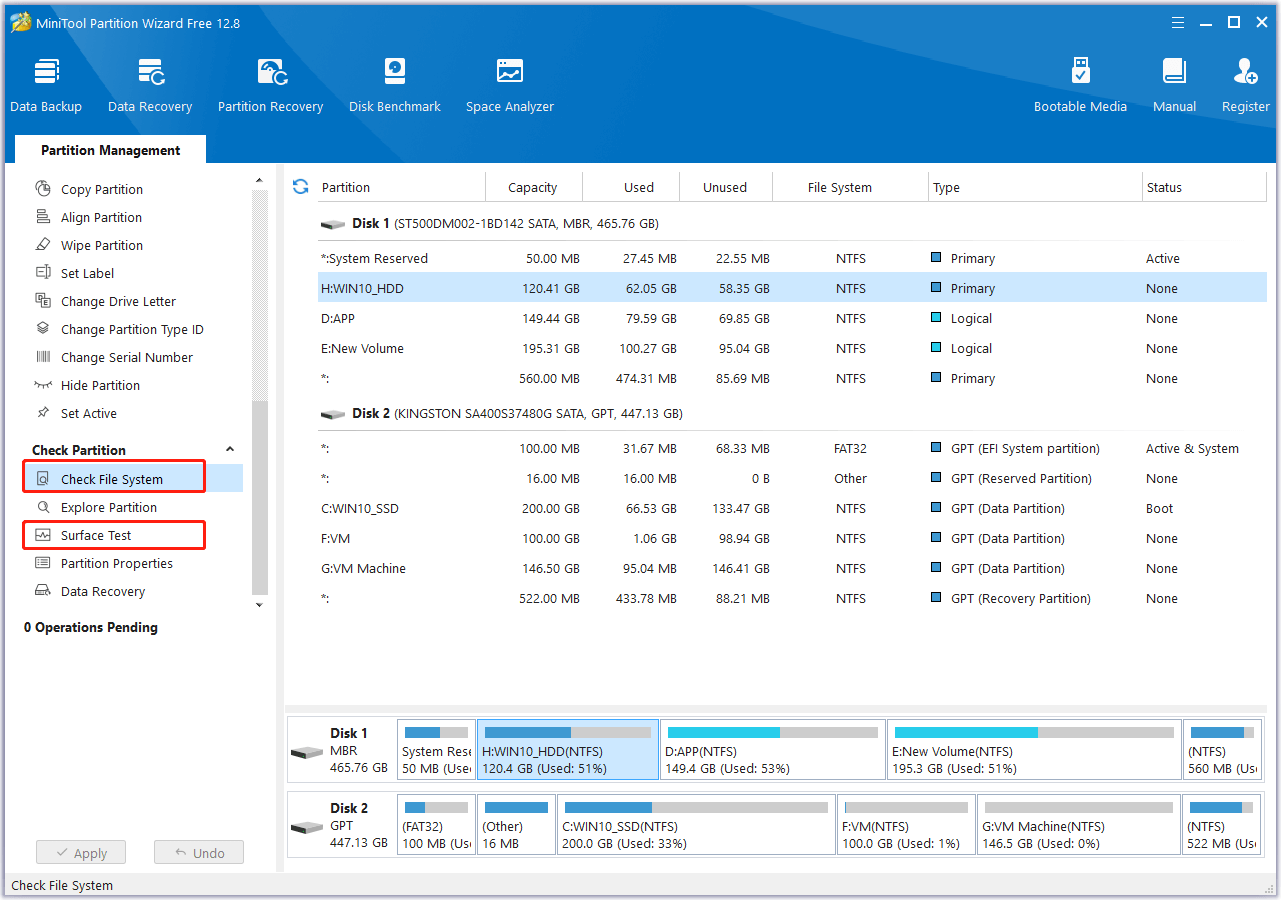Open the Space Analyzer tool
This screenshot has width=1281, height=900.
click(510, 85)
